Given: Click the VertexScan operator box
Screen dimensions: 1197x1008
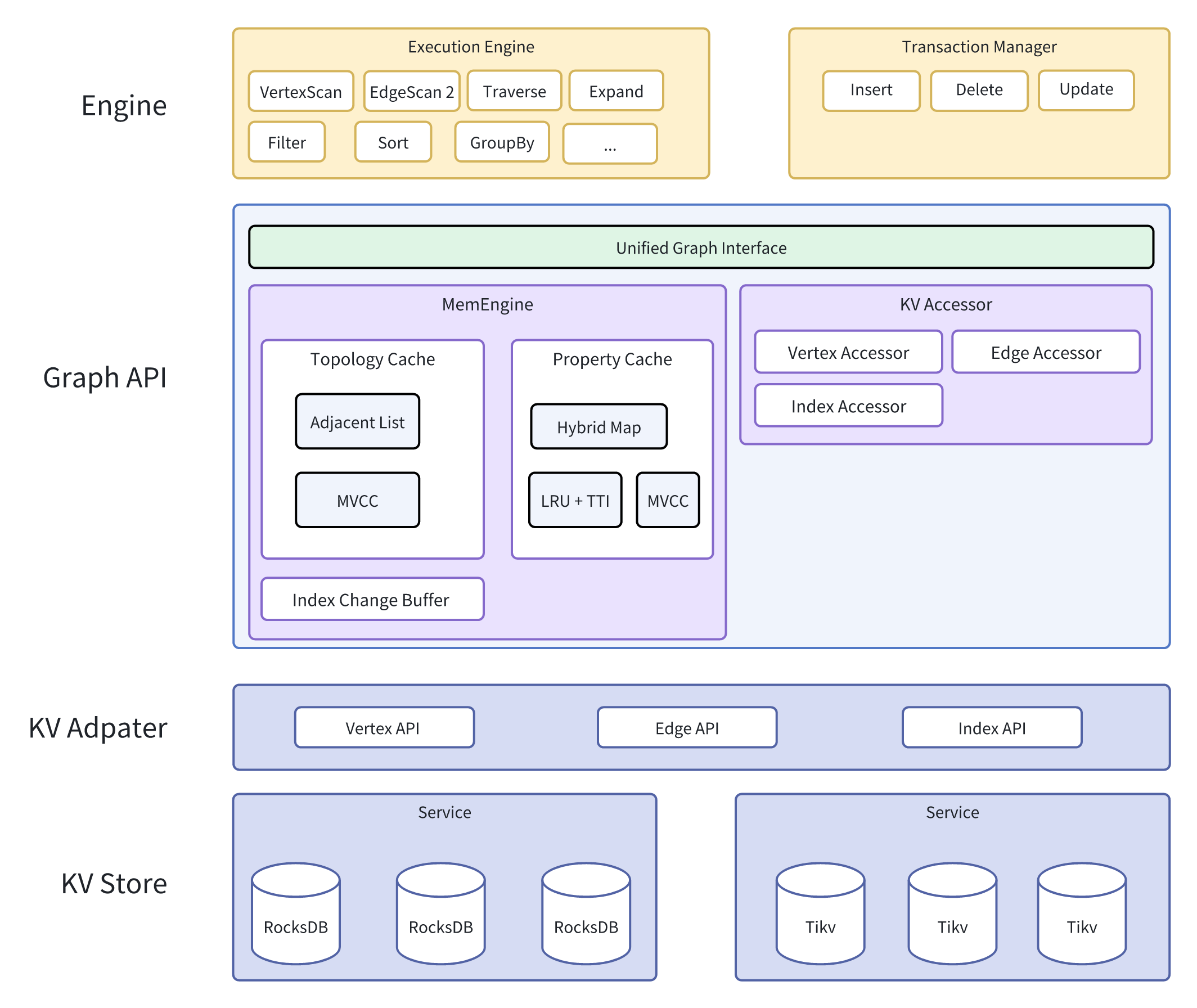Looking at the screenshot, I should click(x=300, y=92).
